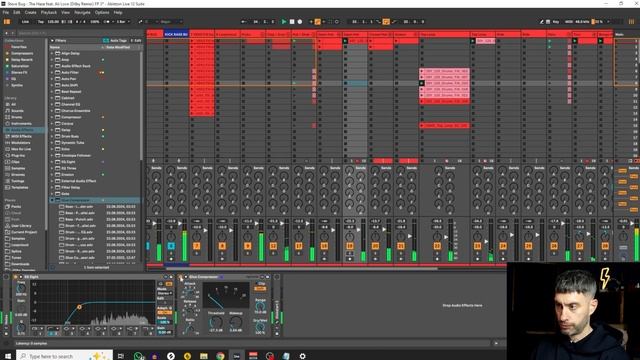Toggle the EQ Eight device on/off
640x360 pixels.
tap(16, 277)
